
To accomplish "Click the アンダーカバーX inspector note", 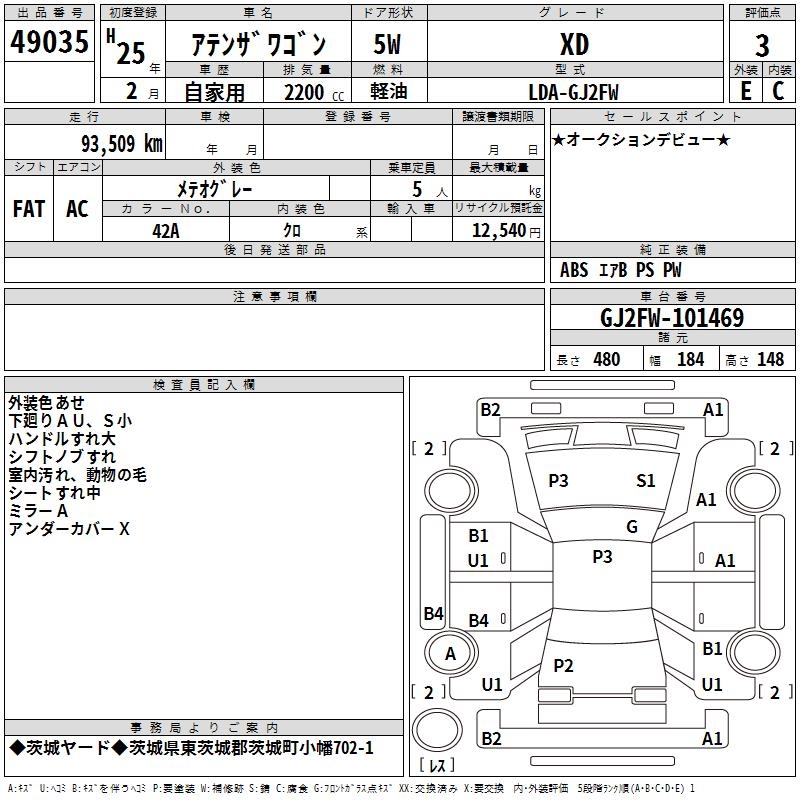I will (x=69, y=529).
